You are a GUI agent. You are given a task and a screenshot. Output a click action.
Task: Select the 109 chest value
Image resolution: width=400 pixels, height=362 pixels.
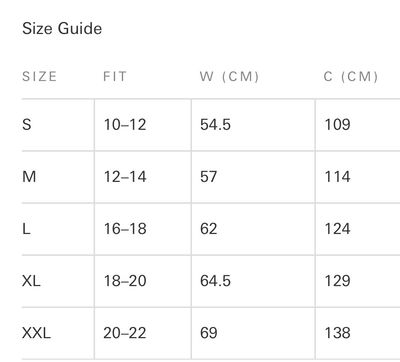pyautogui.click(x=338, y=125)
